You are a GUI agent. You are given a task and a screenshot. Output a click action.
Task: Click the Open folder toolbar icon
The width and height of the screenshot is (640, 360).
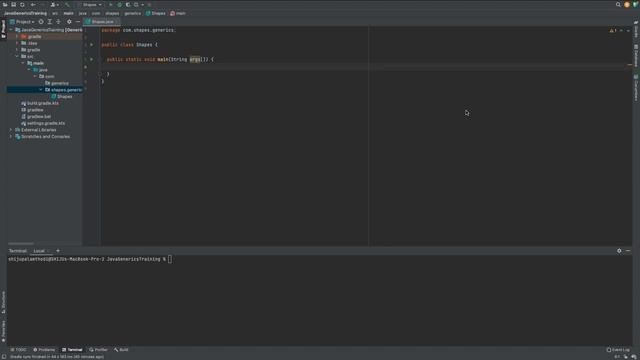[5, 4]
